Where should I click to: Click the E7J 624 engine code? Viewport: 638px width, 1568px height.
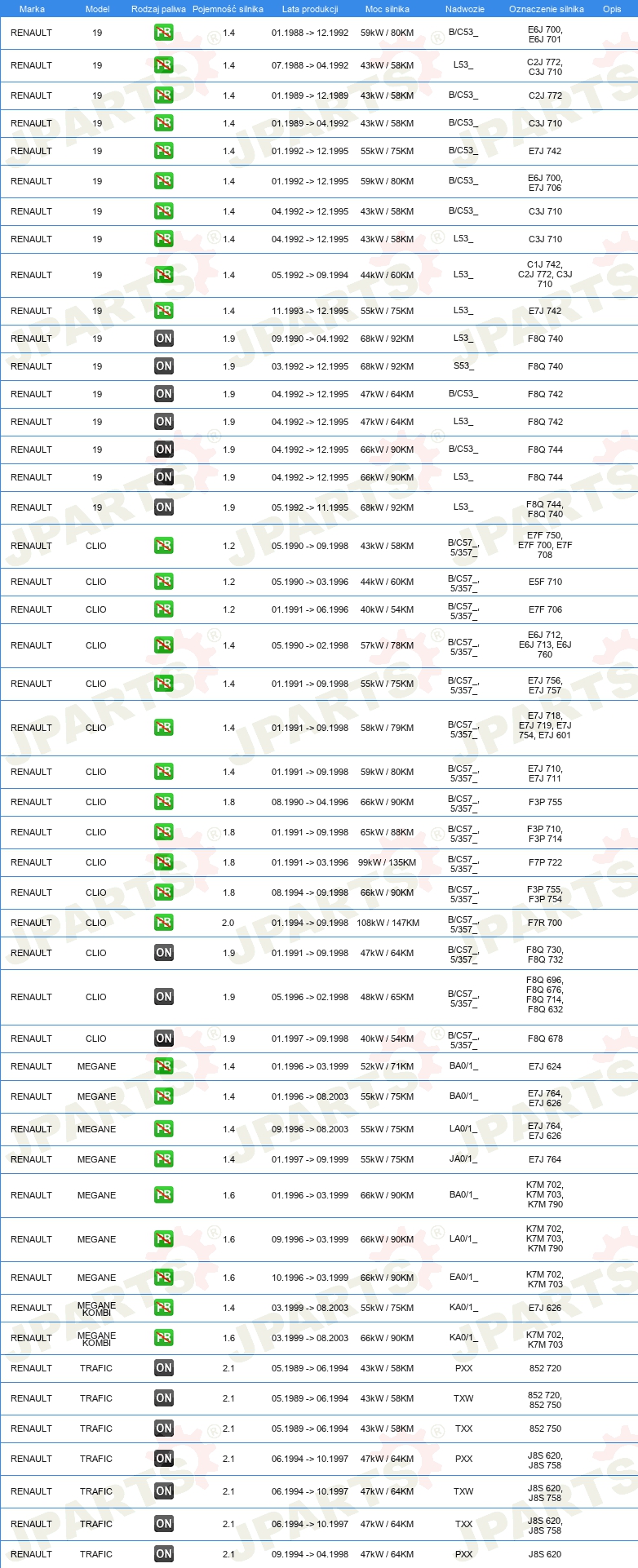tap(545, 1066)
